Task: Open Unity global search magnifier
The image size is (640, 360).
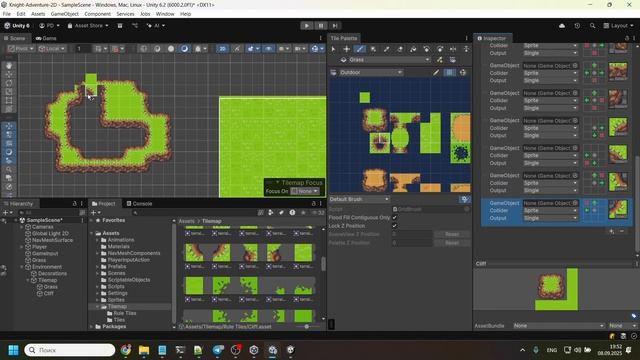Action: coord(592,26)
